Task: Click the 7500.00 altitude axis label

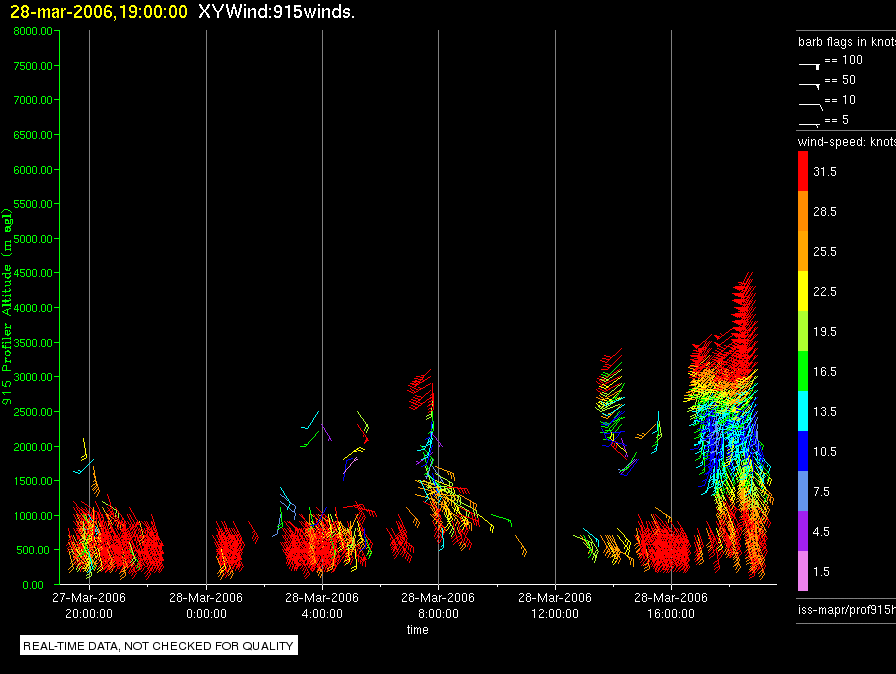Action: click(x=33, y=66)
